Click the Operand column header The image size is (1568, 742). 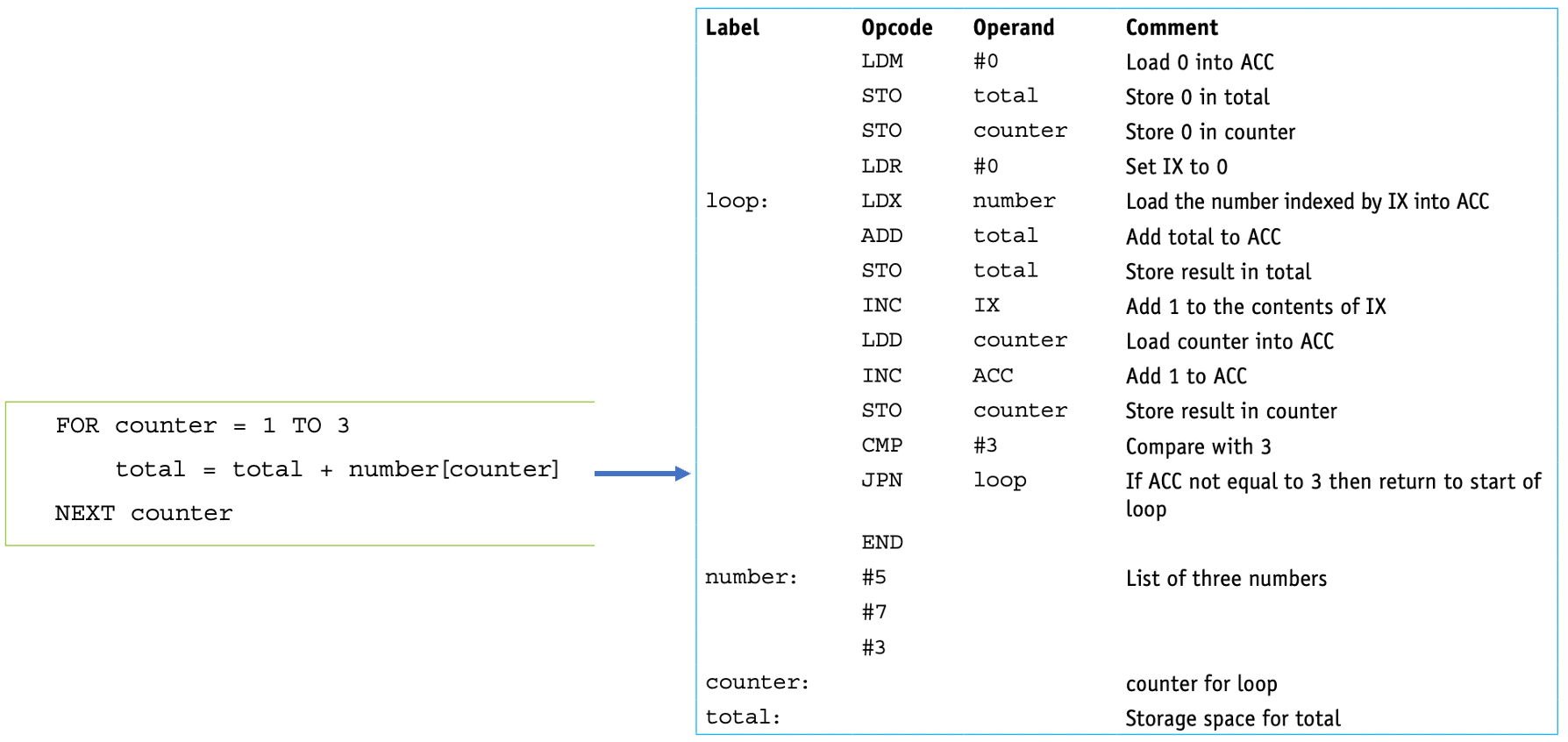coord(1014,27)
